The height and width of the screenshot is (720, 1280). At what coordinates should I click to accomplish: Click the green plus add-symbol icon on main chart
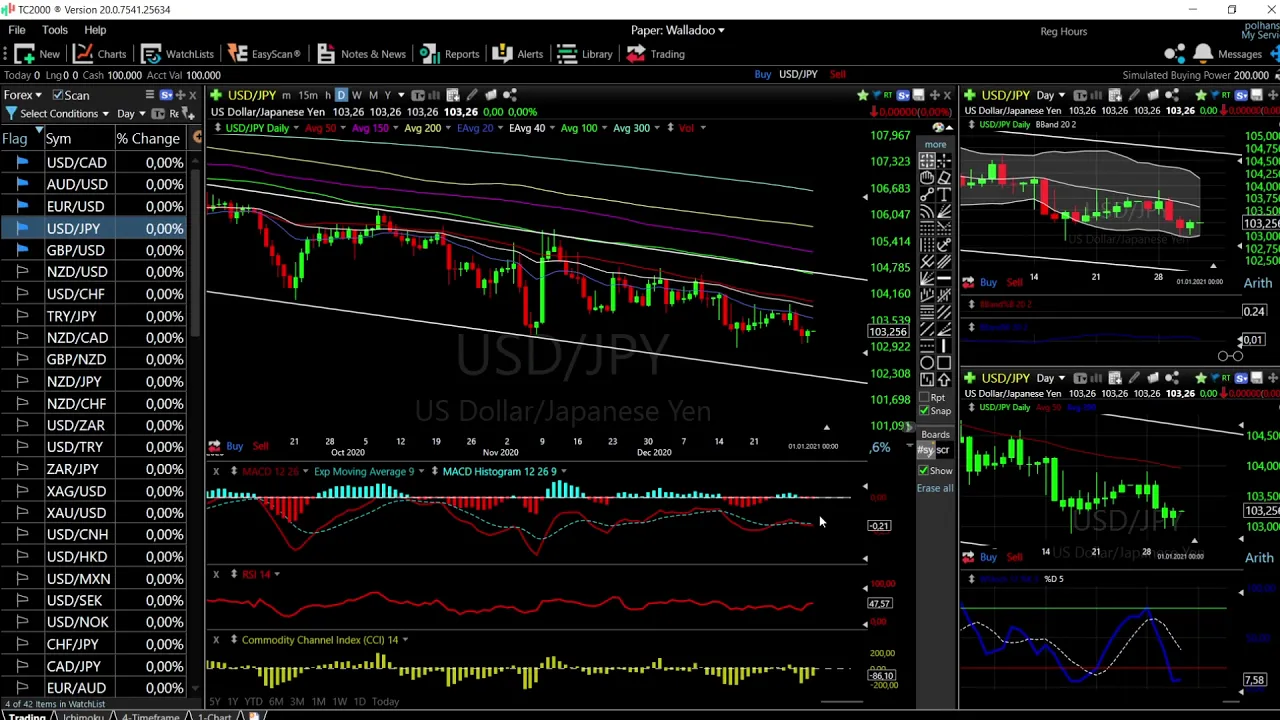216,95
